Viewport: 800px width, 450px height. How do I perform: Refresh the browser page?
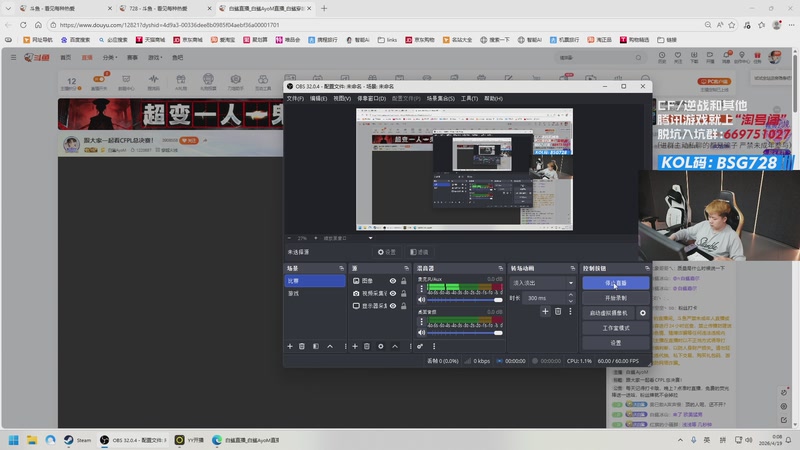point(23,24)
